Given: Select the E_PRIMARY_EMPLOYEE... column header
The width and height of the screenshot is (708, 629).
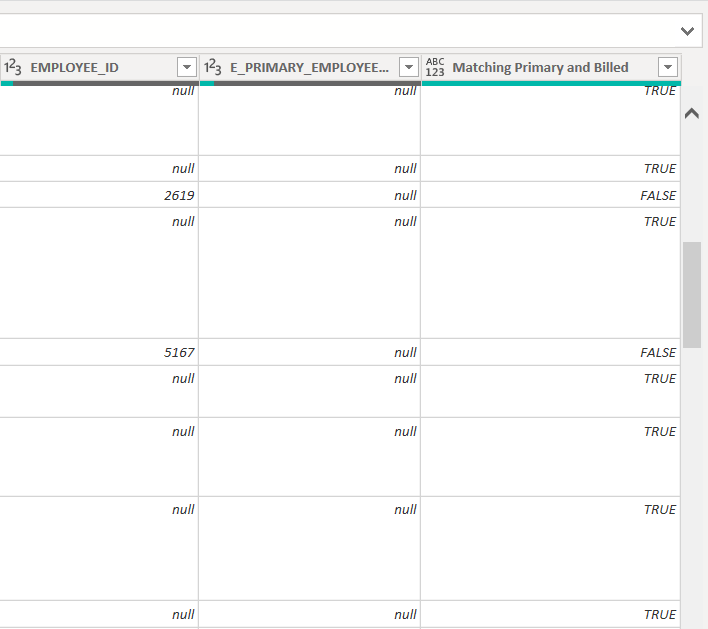Looking at the screenshot, I should (x=310, y=67).
